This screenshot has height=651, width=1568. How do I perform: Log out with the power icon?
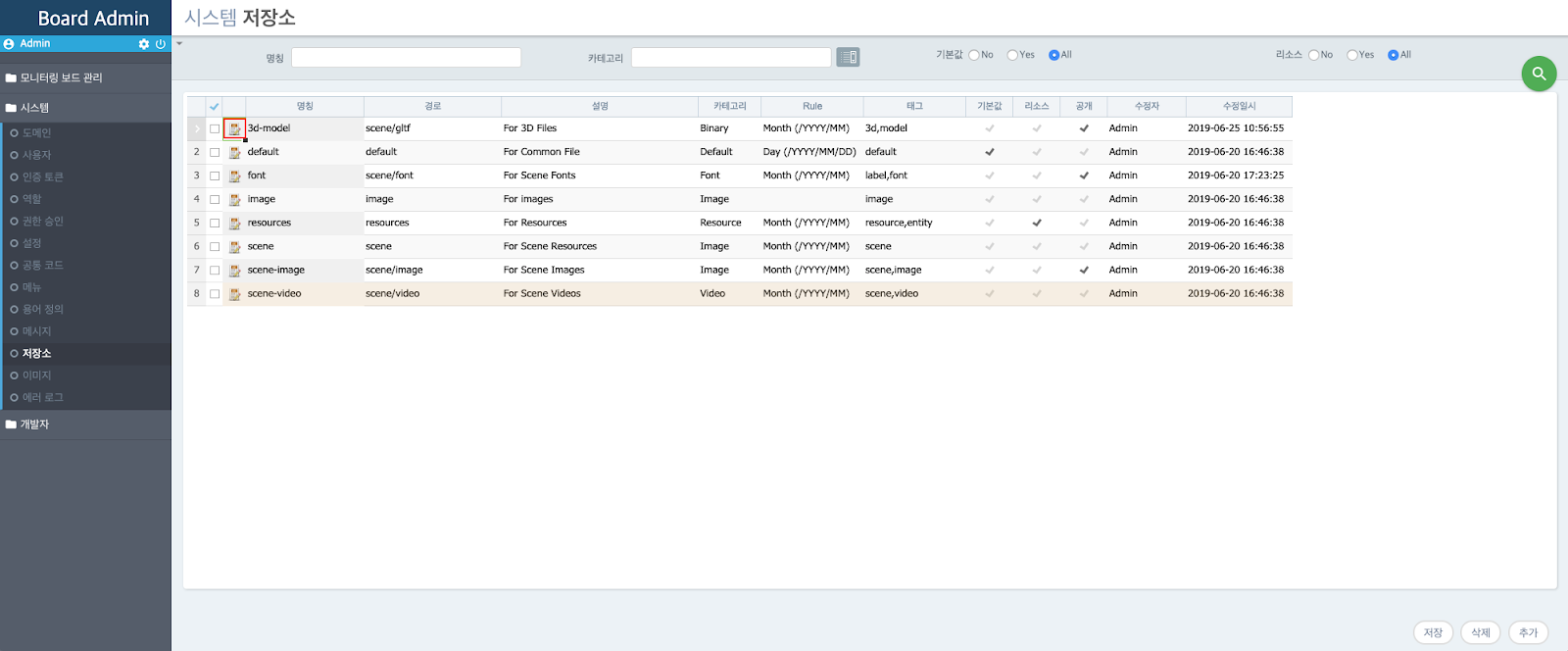coord(161,44)
